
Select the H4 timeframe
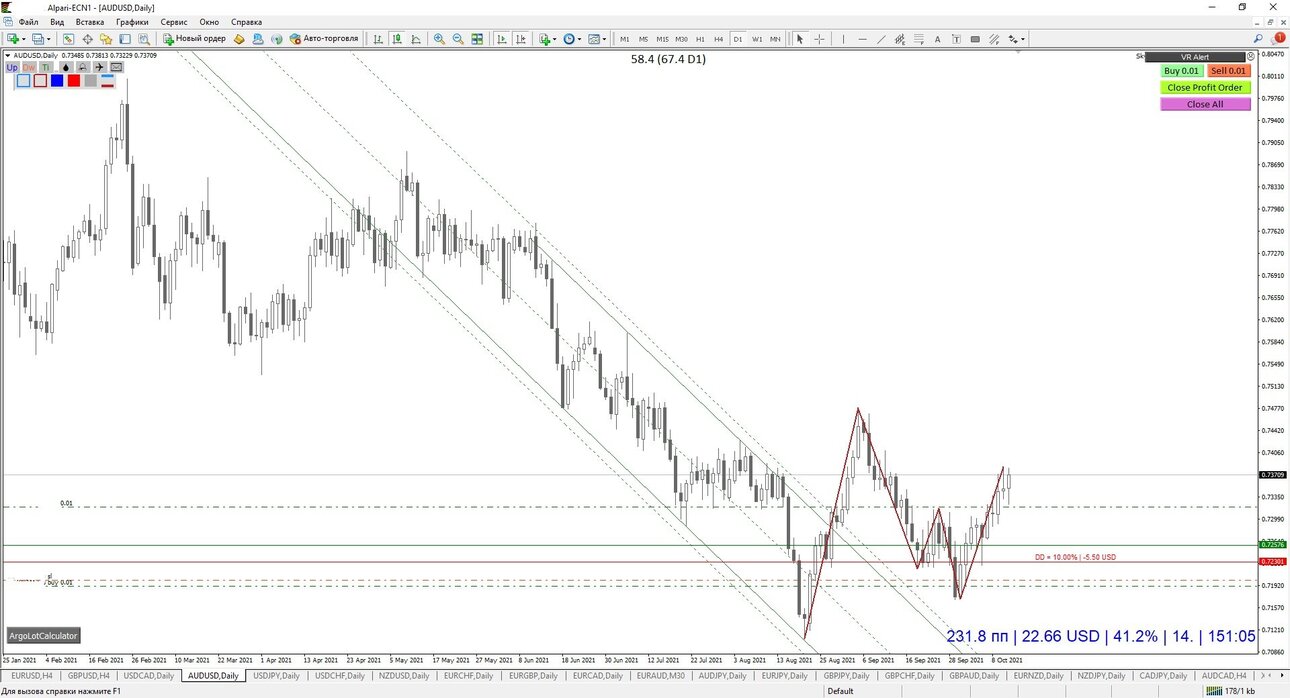[718, 39]
